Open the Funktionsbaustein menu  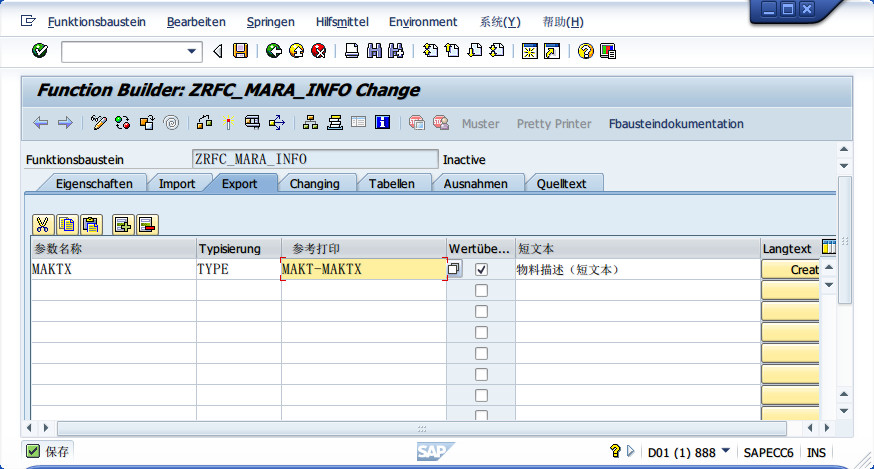[x=96, y=22]
